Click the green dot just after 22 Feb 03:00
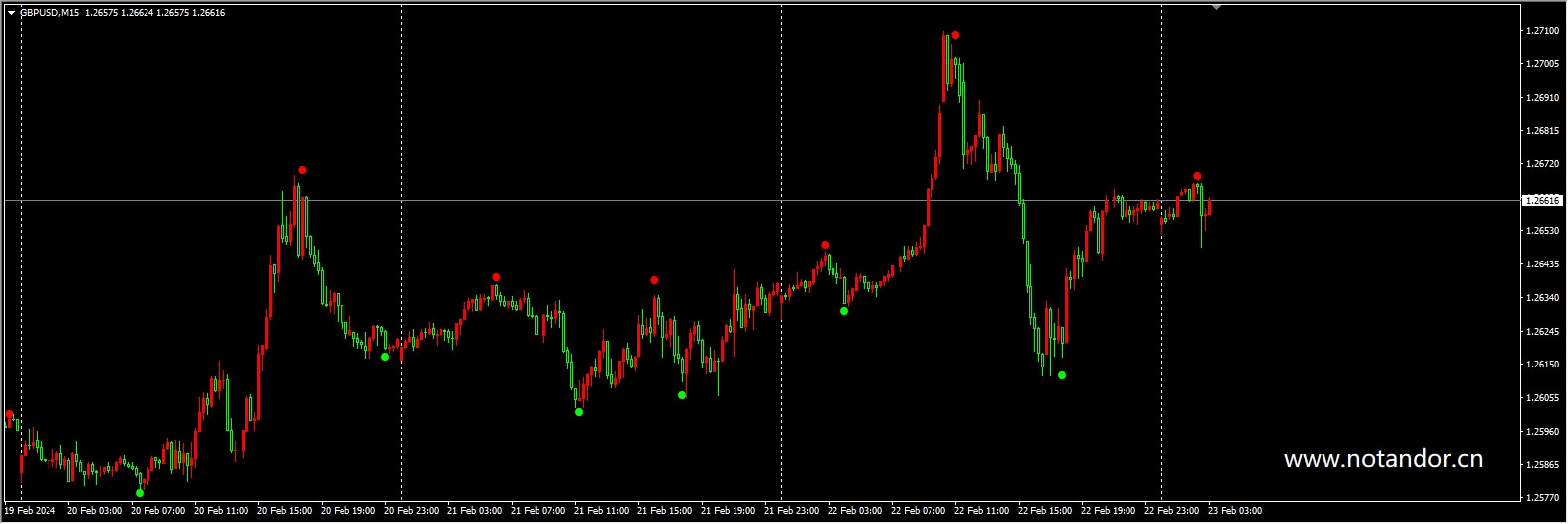Viewport: 1568px width, 524px height. pos(844,311)
